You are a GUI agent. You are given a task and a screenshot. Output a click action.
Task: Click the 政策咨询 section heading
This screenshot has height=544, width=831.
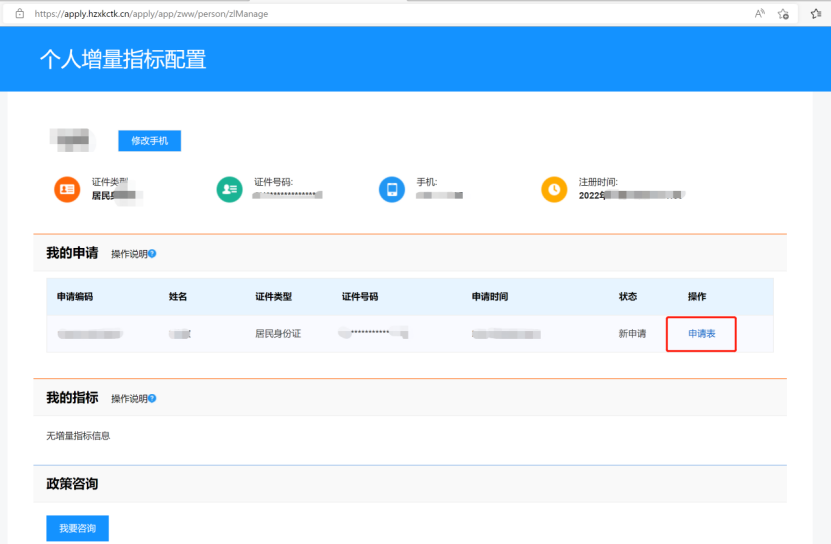pyautogui.click(x=72, y=484)
